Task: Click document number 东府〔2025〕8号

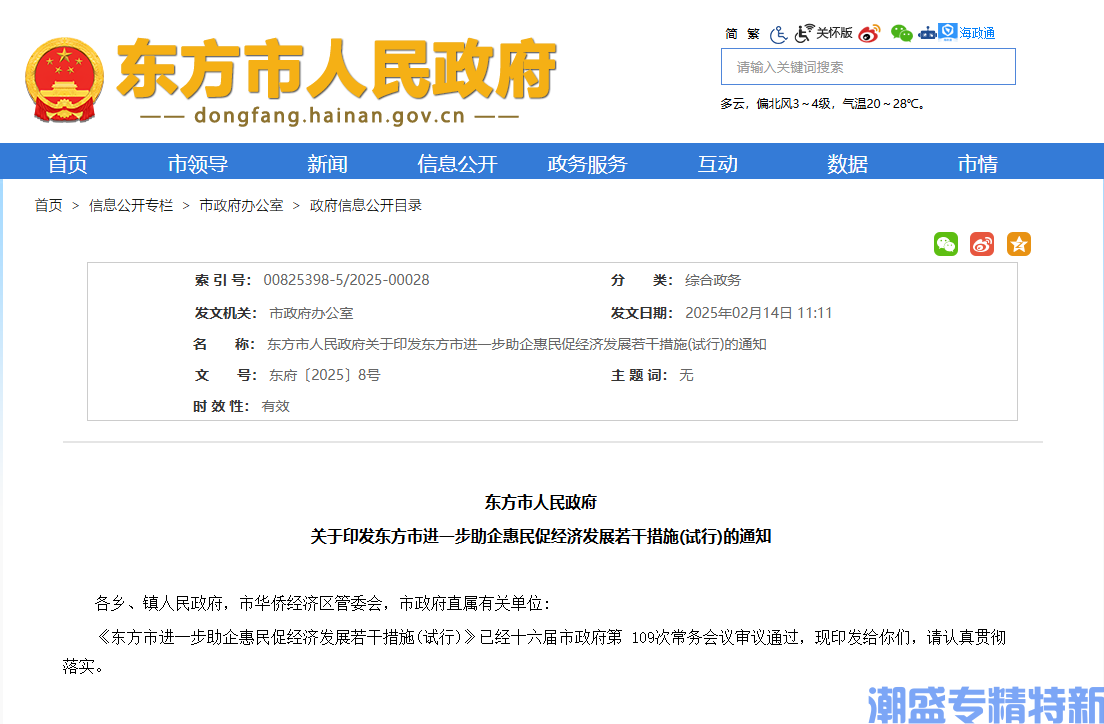Action: tap(325, 375)
